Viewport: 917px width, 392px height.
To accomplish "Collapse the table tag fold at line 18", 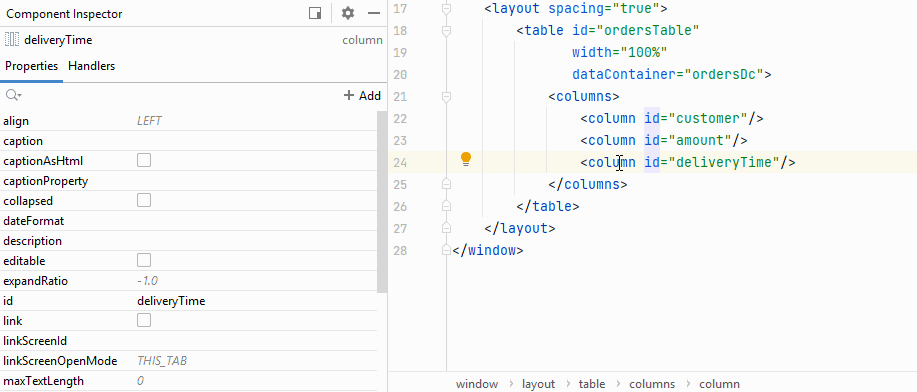I will tap(447, 30).
